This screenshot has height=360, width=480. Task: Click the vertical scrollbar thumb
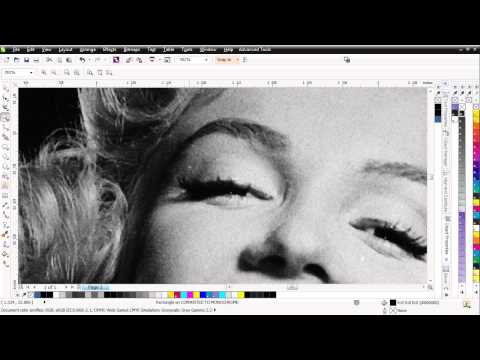431,177
